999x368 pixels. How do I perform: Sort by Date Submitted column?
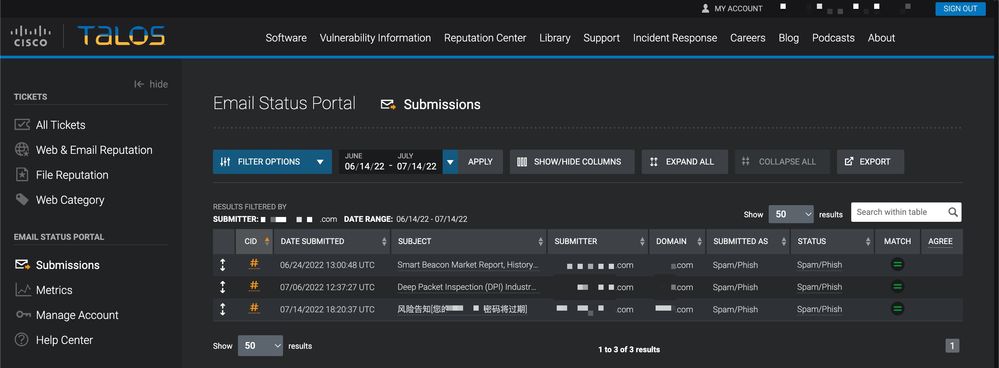[x=331, y=241]
